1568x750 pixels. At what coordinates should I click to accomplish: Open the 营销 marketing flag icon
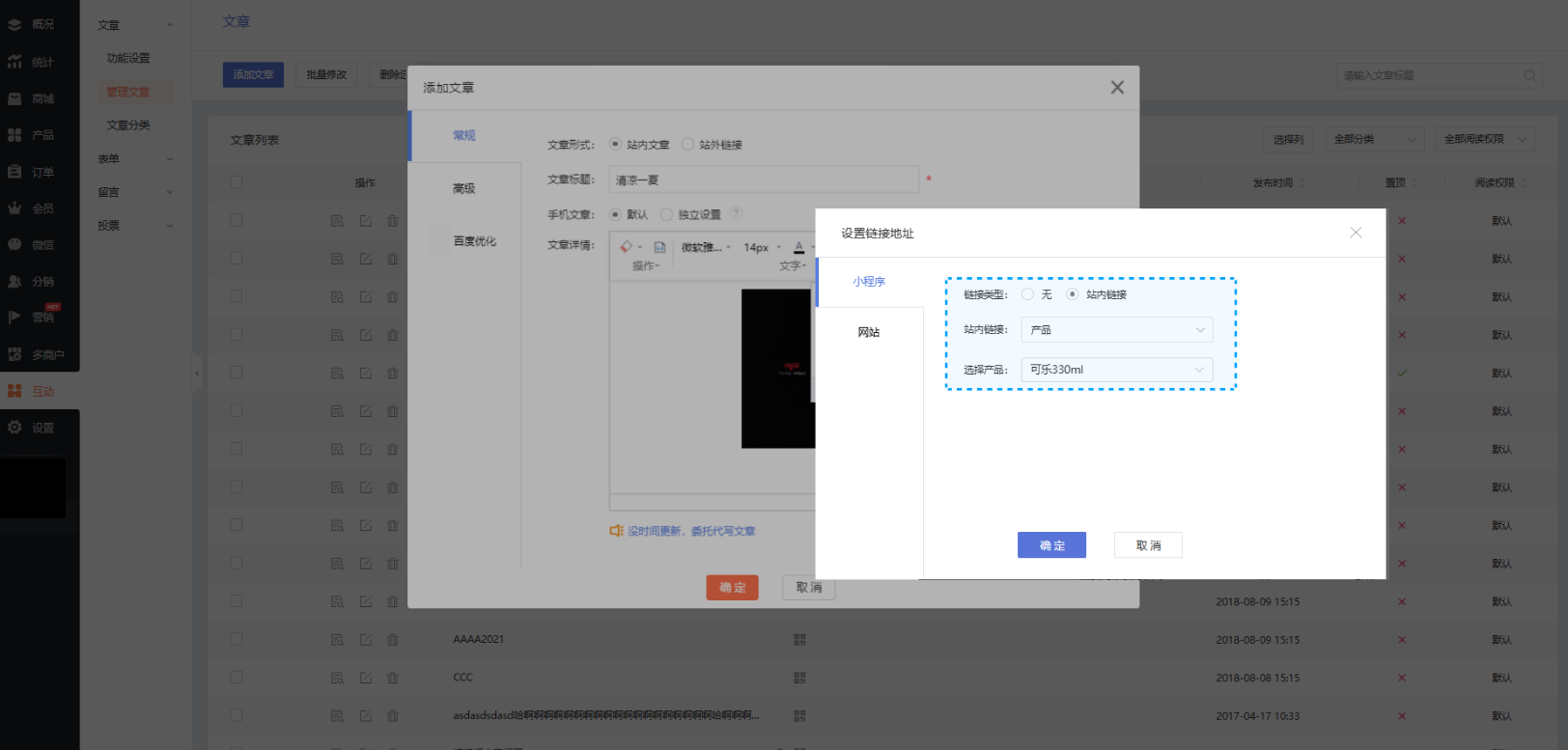coord(14,317)
